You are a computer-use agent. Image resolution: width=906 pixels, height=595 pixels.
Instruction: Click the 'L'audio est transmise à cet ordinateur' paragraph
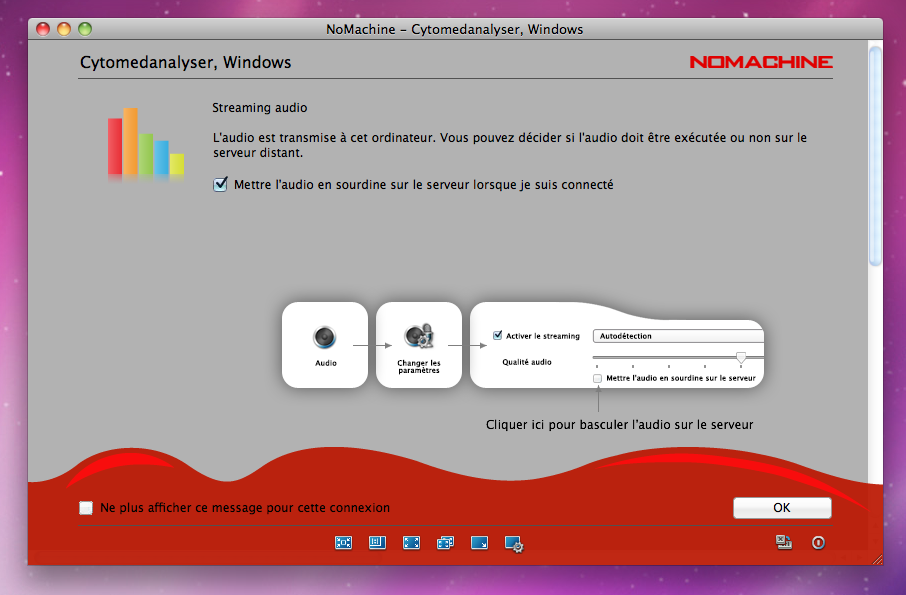pos(510,145)
